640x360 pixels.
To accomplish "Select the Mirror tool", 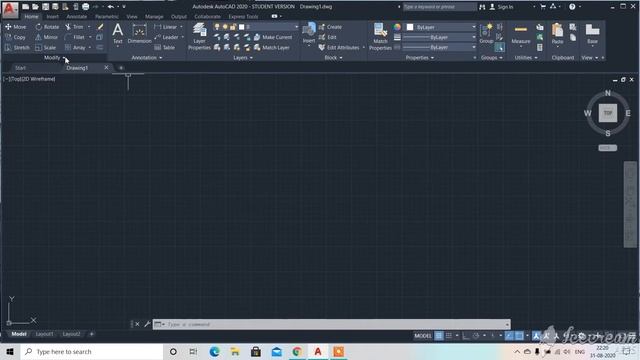I will (x=46, y=37).
